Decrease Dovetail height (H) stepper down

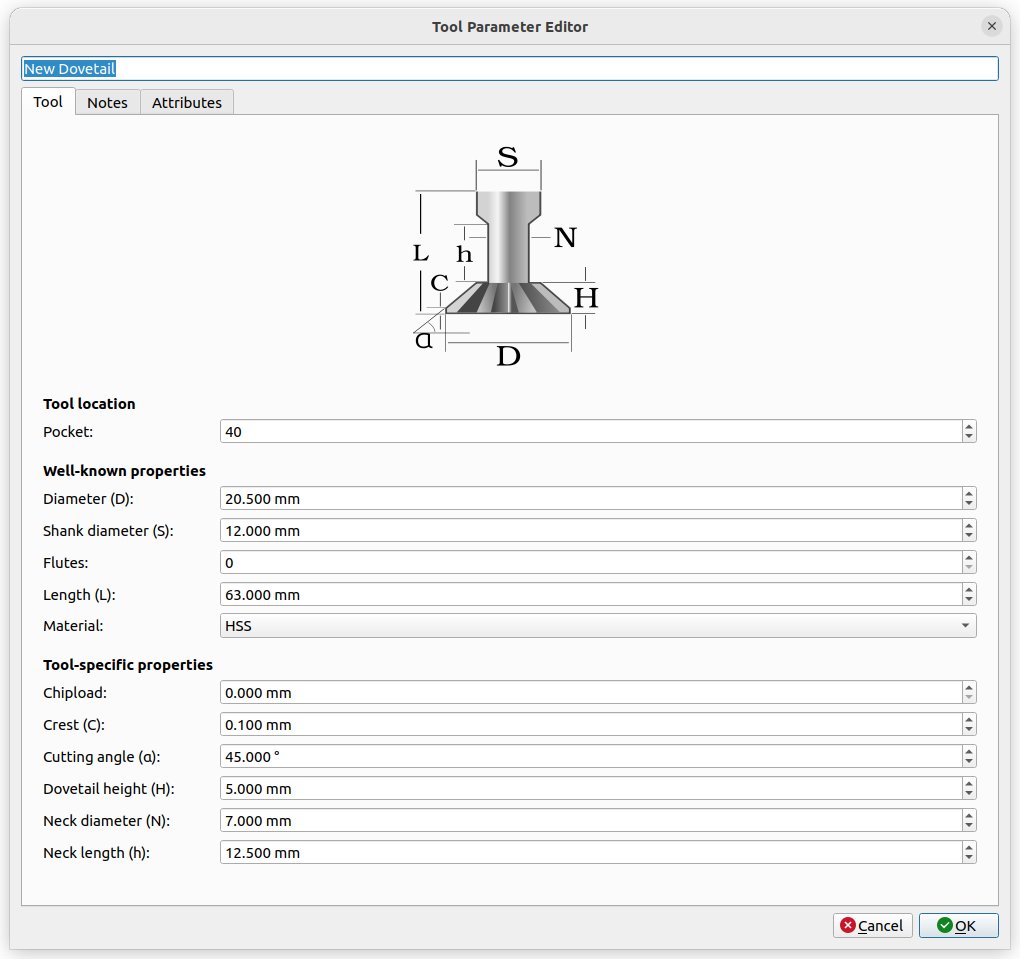click(969, 794)
